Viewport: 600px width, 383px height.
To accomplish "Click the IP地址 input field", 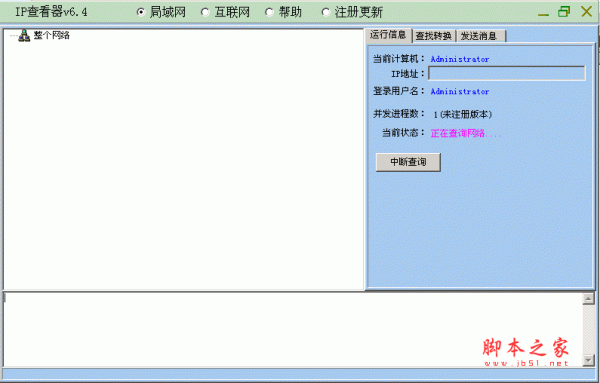I will click(x=507, y=73).
